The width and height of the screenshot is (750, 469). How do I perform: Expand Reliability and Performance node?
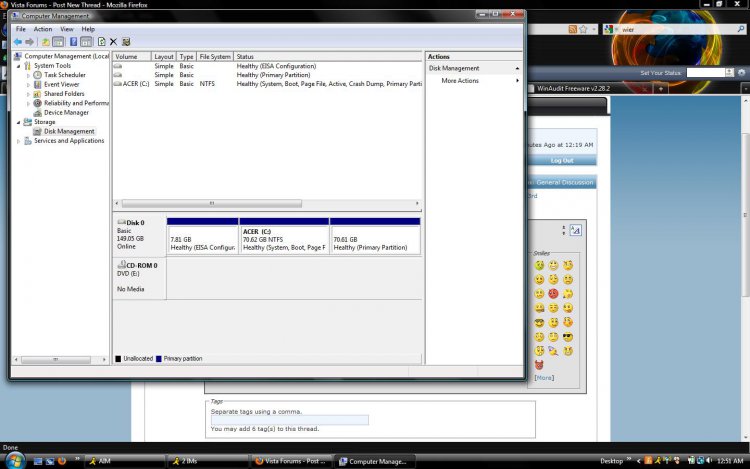tap(28, 103)
